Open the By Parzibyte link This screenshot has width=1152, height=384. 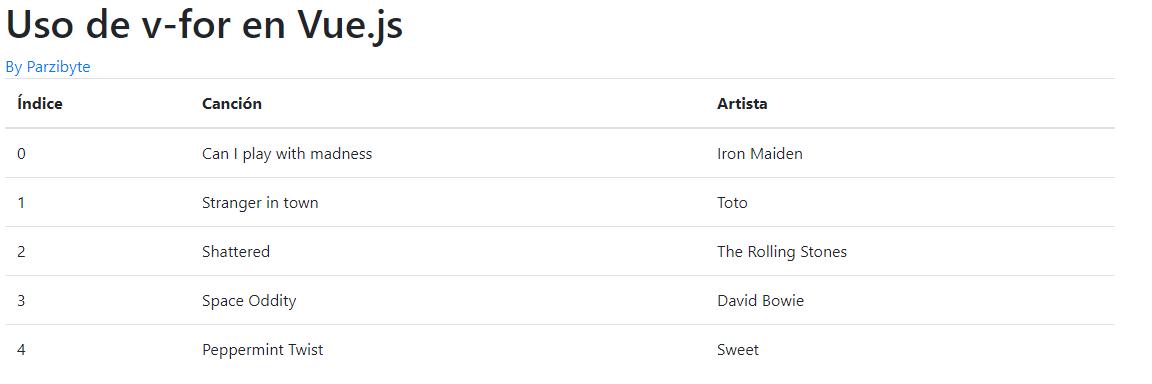[x=48, y=67]
